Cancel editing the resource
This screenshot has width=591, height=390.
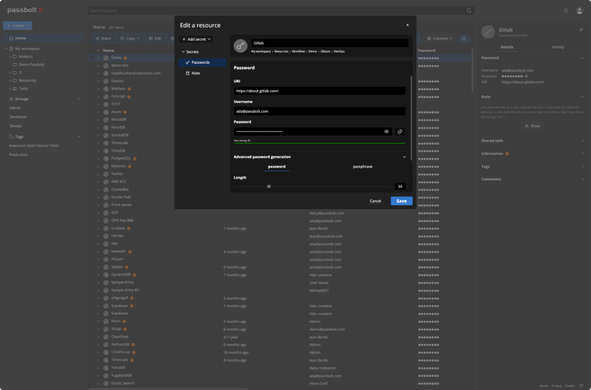click(x=375, y=201)
